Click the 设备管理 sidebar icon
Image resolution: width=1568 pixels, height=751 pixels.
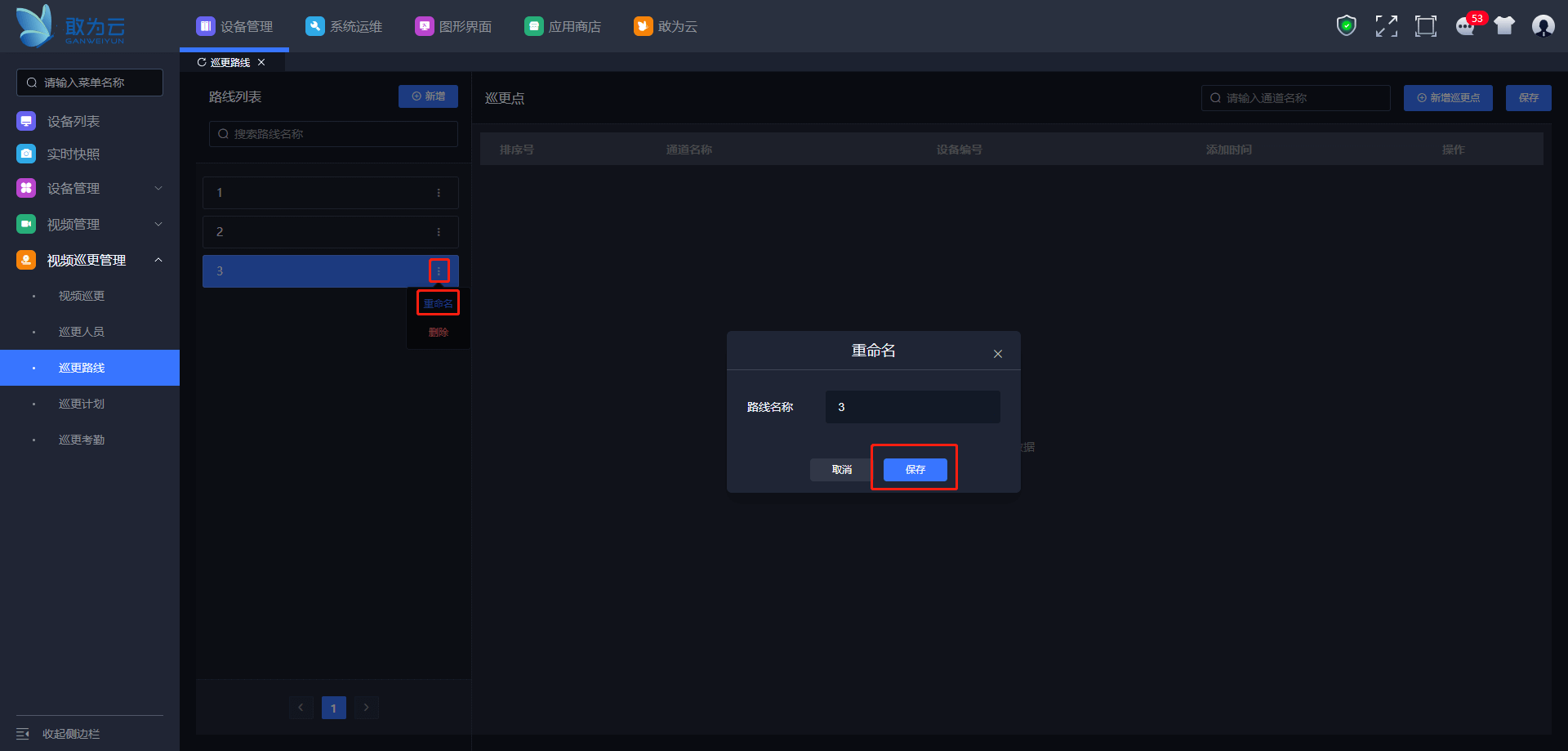pyautogui.click(x=26, y=188)
